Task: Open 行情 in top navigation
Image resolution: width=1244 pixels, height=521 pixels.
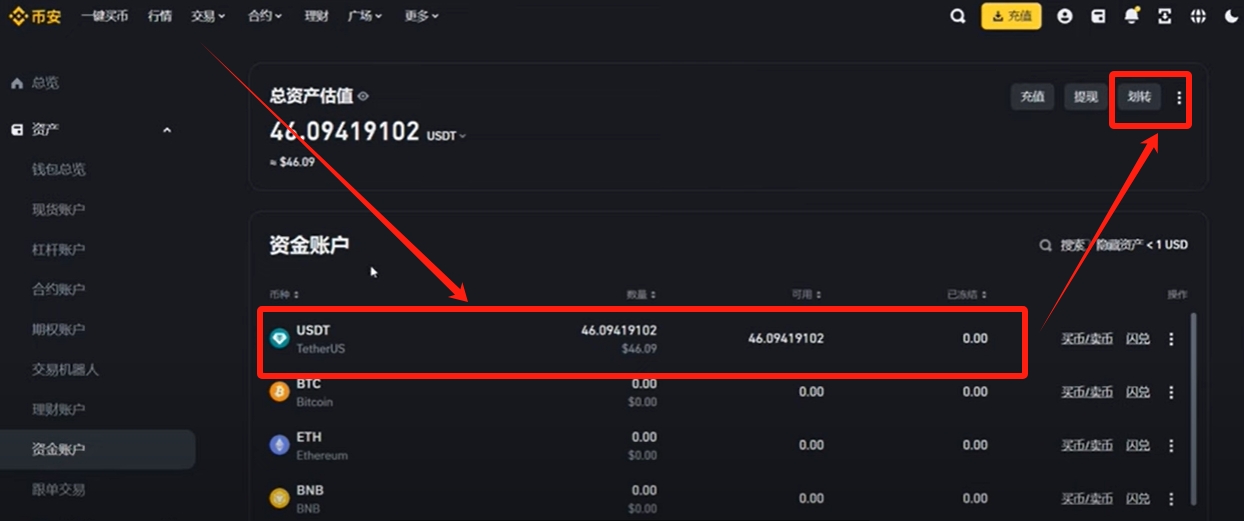Action: tap(159, 16)
